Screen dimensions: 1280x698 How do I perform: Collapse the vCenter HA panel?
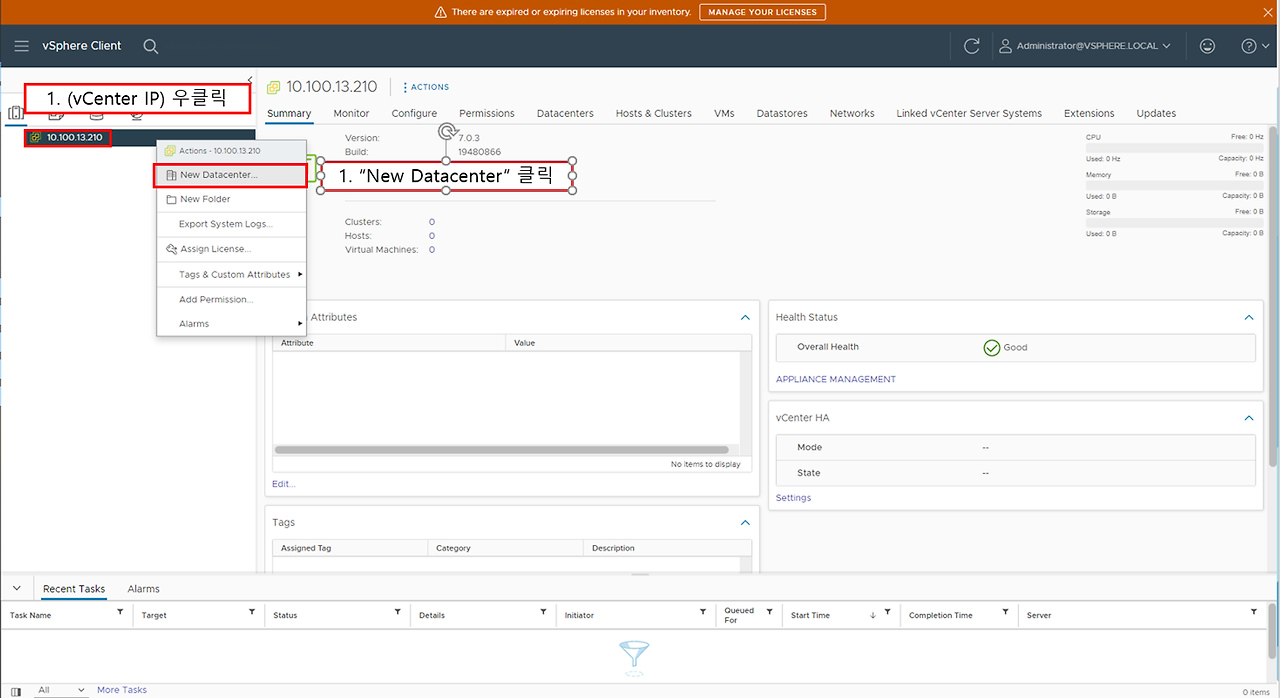click(1248, 418)
